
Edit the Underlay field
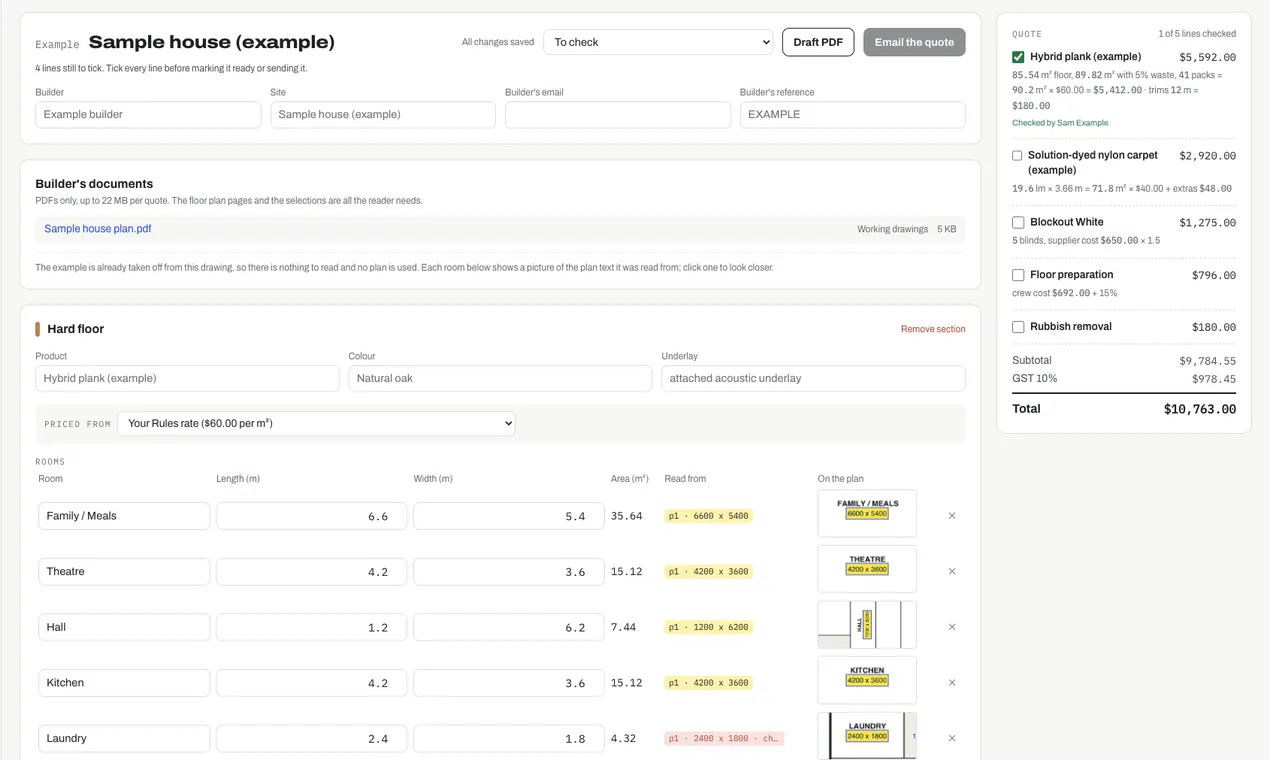[x=813, y=378]
